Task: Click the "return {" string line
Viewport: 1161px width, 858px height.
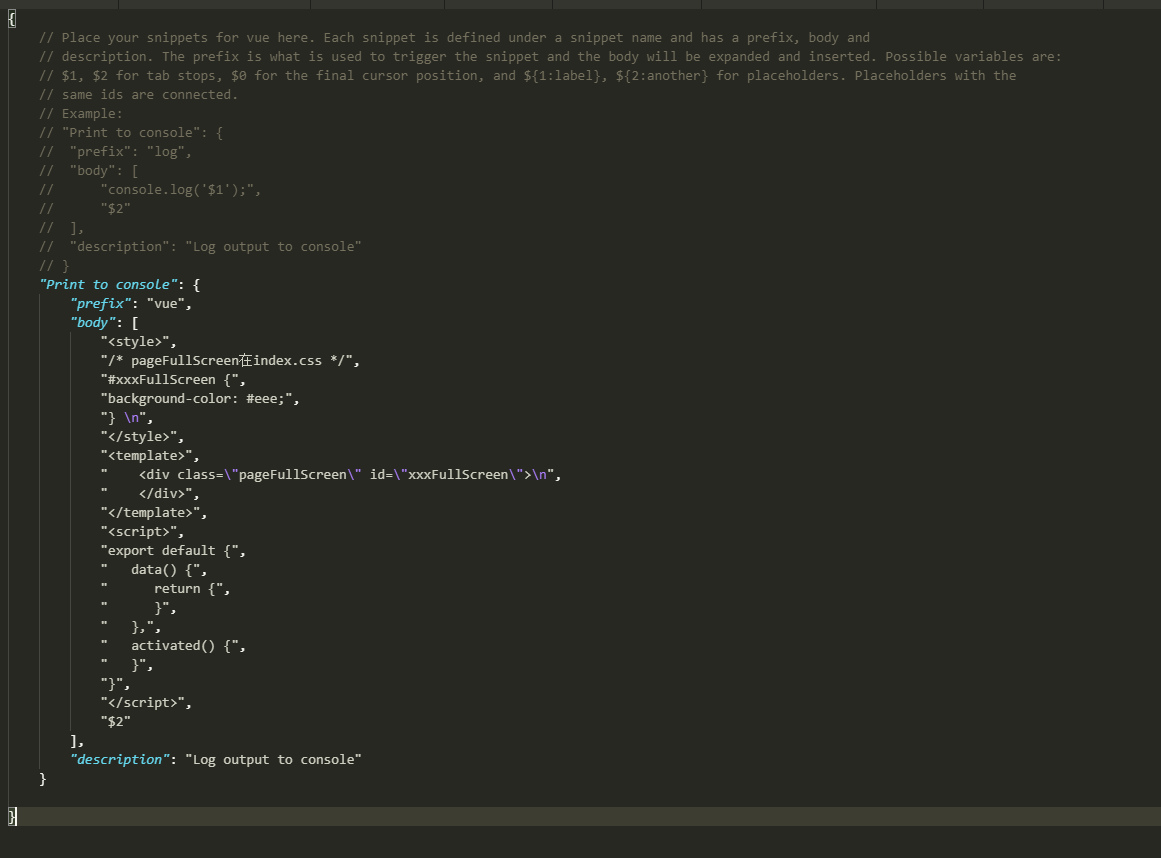Action: [162, 589]
